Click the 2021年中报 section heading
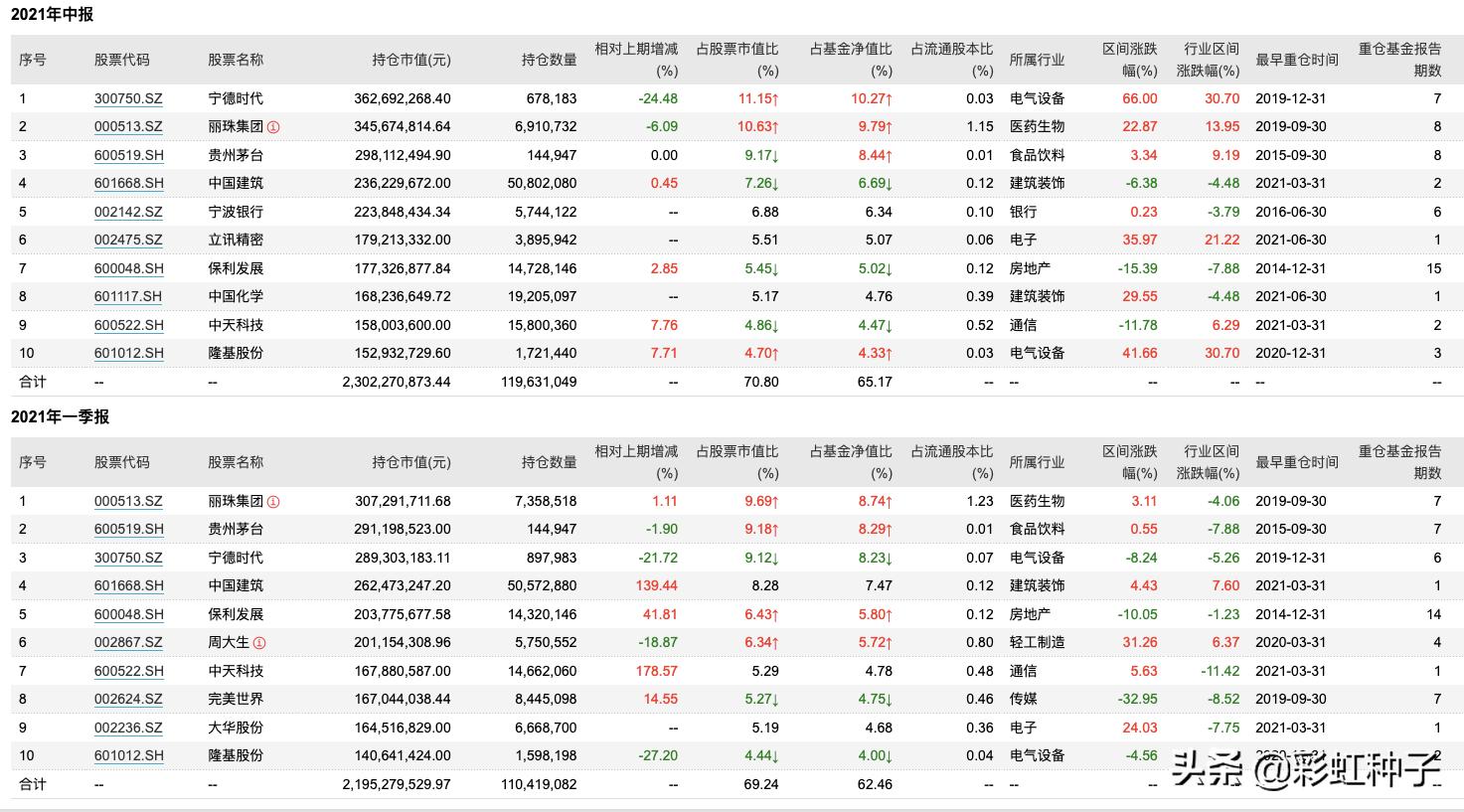 (52, 15)
